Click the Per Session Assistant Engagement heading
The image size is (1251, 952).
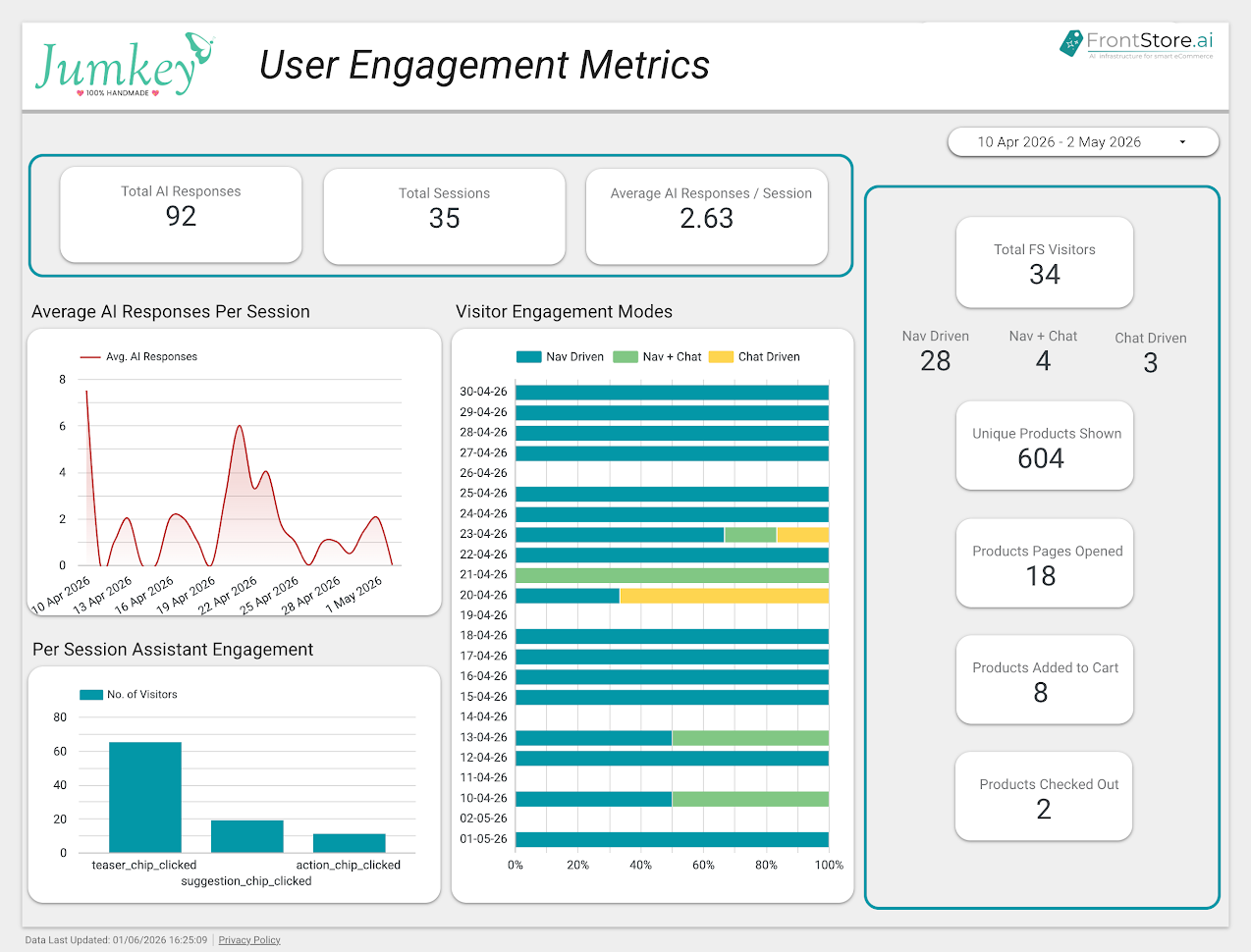click(173, 650)
